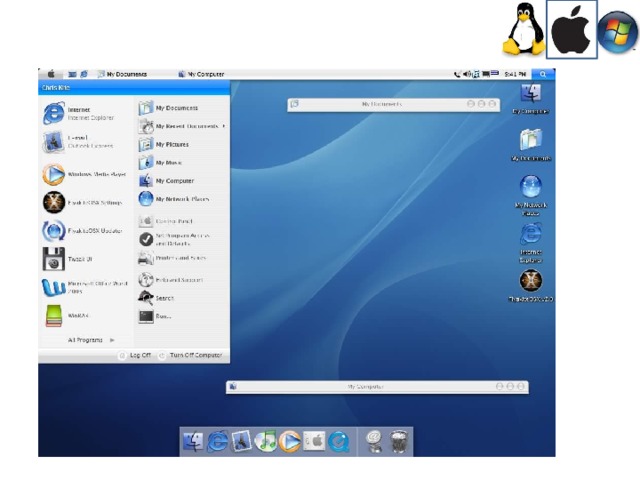640x480 pixels.
Task: Open Help and Support entry
Action: 171,280
